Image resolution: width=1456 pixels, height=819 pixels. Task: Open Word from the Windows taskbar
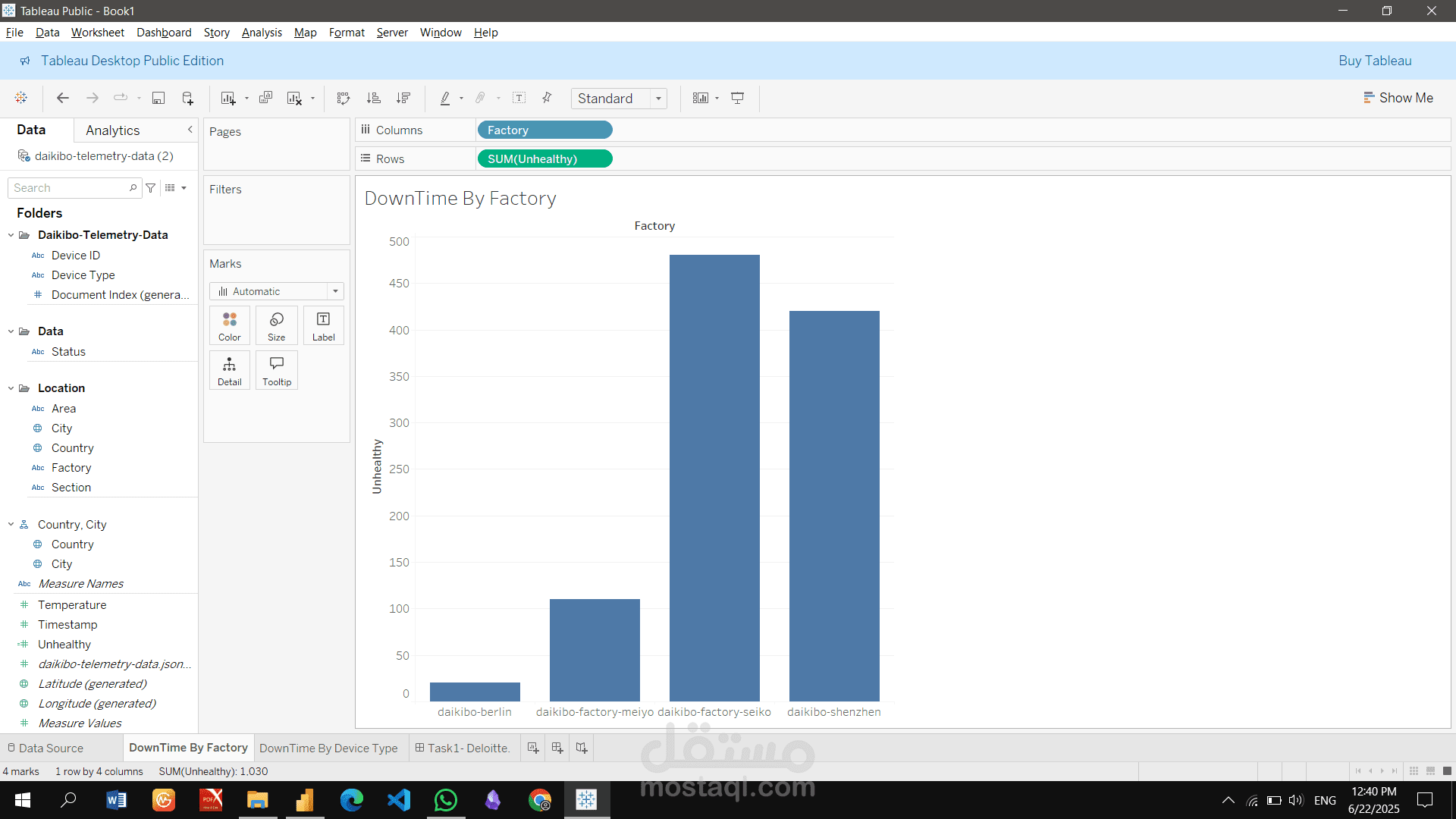click(116, 800)
